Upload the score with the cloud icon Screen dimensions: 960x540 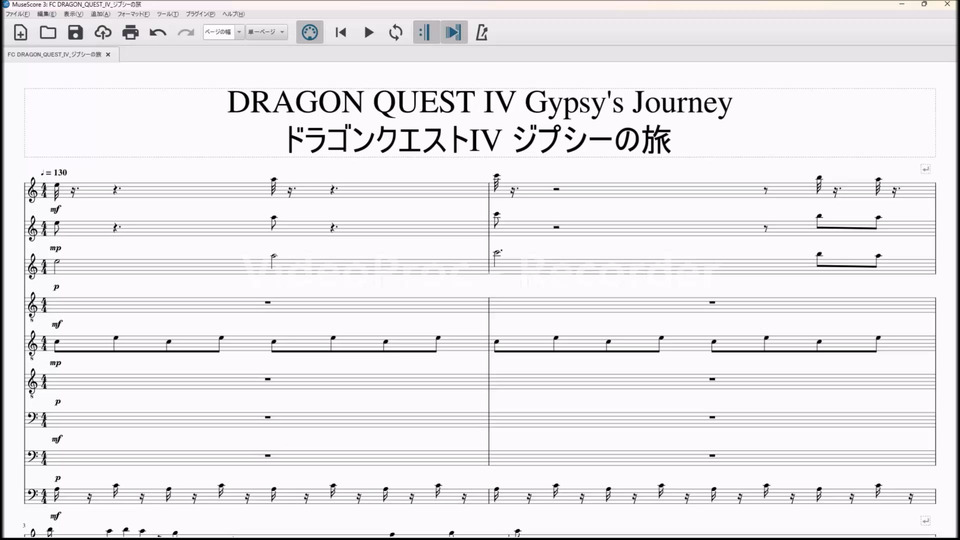103,32
